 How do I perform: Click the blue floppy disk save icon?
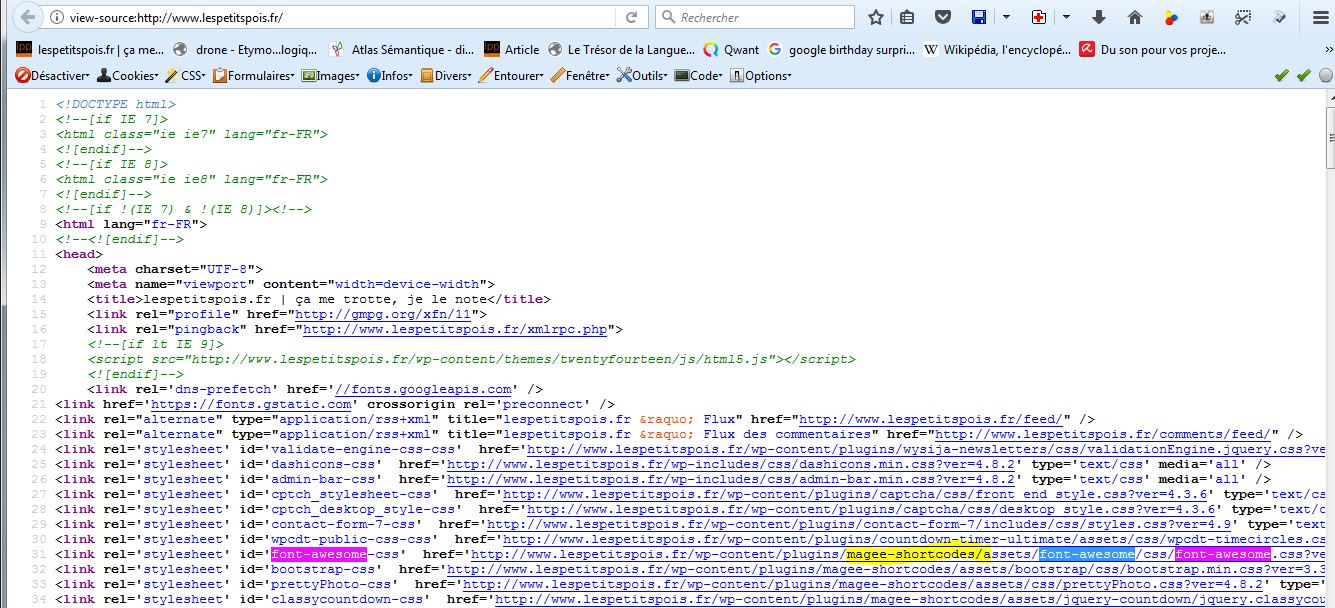pyautogui.click(x=978, y=17)
